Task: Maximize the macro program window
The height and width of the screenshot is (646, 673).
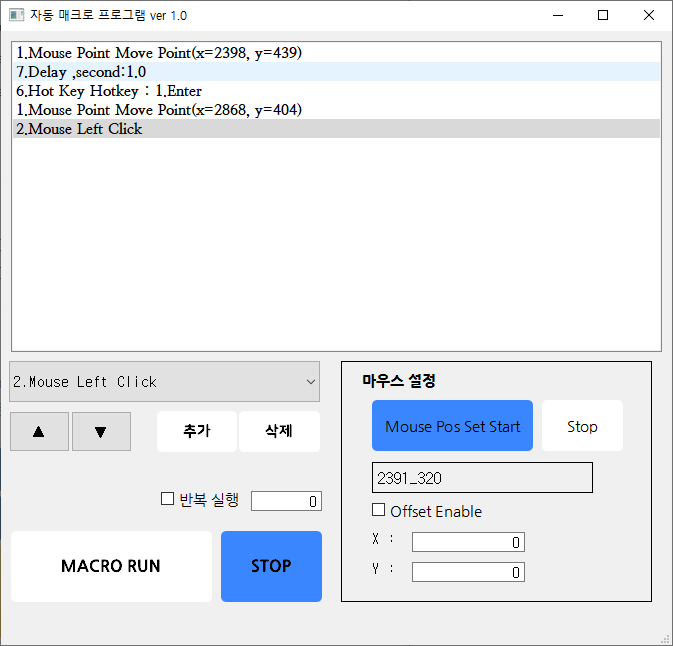Action: coord(603,15)
